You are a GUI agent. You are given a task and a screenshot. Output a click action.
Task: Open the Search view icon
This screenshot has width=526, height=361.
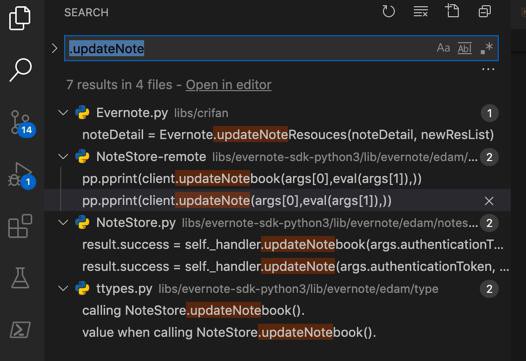[20, 70]
